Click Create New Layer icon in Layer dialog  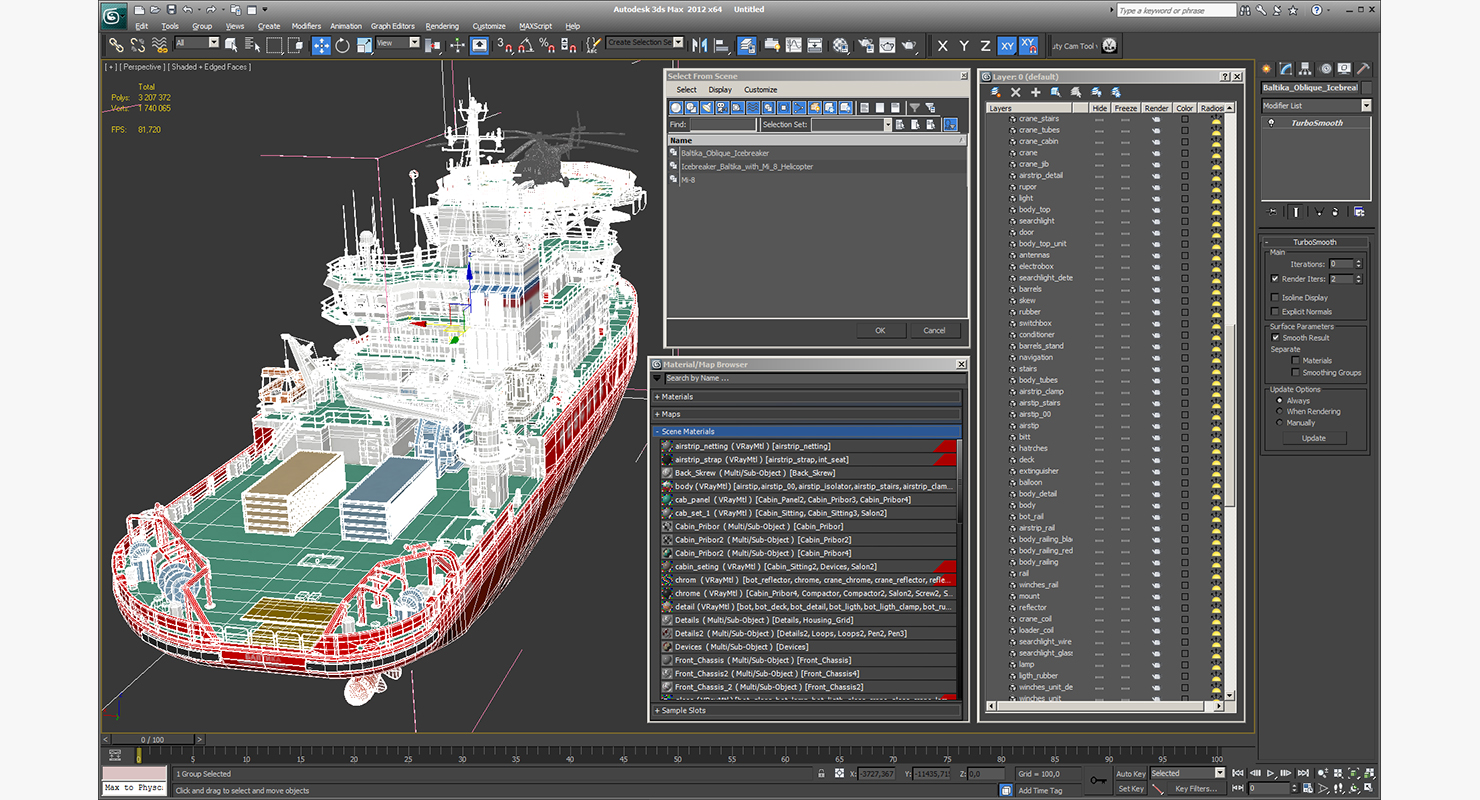pos(995,92)
